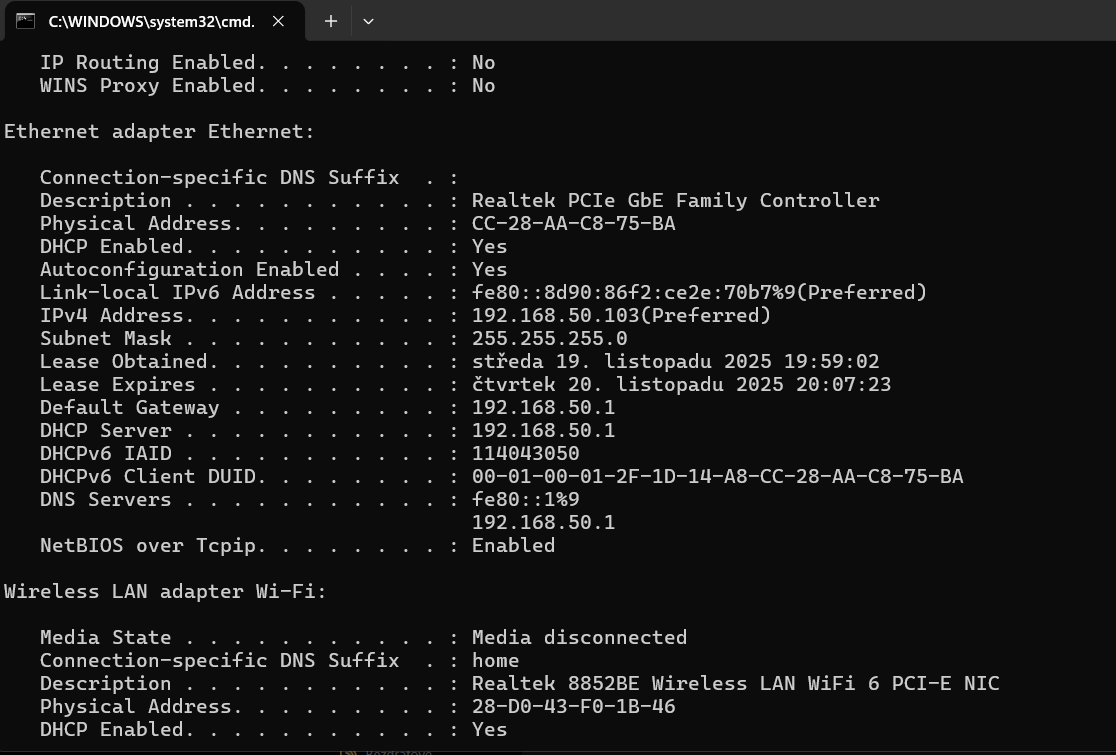
Task: Close the cmd.exe tab
Action: pyautogui.click(x=278, y=21)
